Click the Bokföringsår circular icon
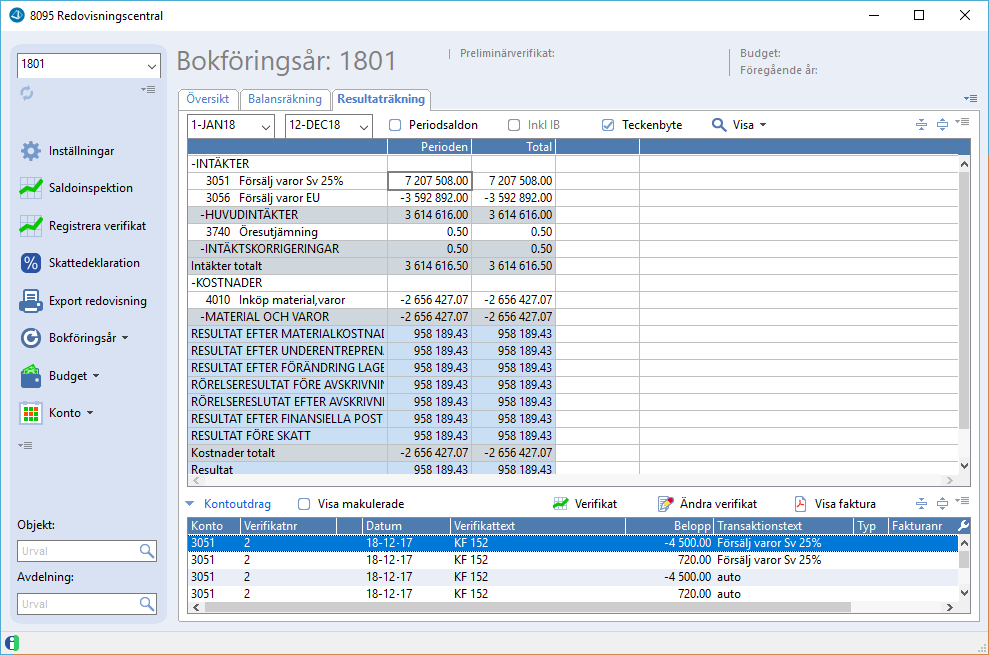This screenshot has height=655, width=989. pos(31,338)
